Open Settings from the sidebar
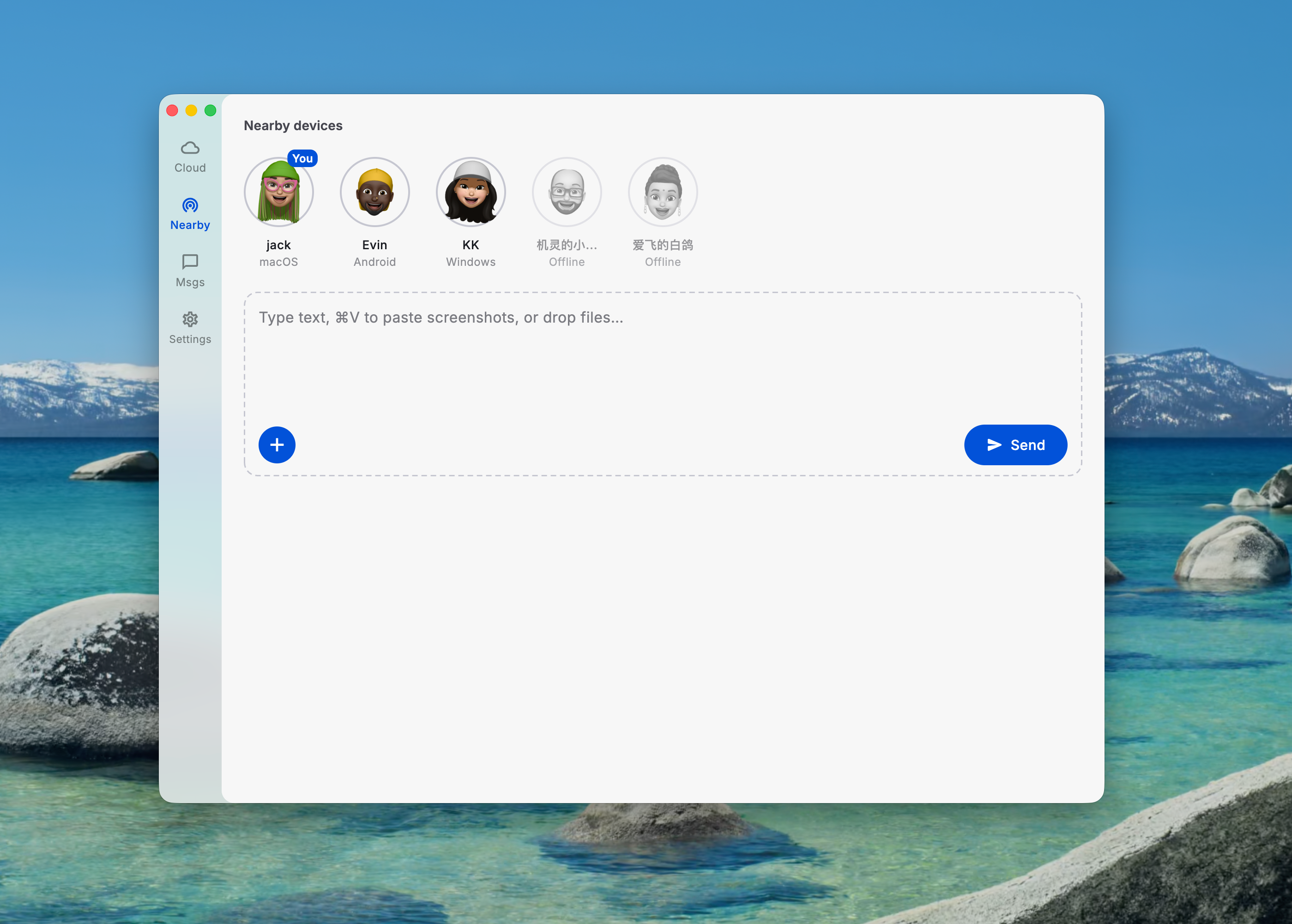1292x924 pixels. 190,328
